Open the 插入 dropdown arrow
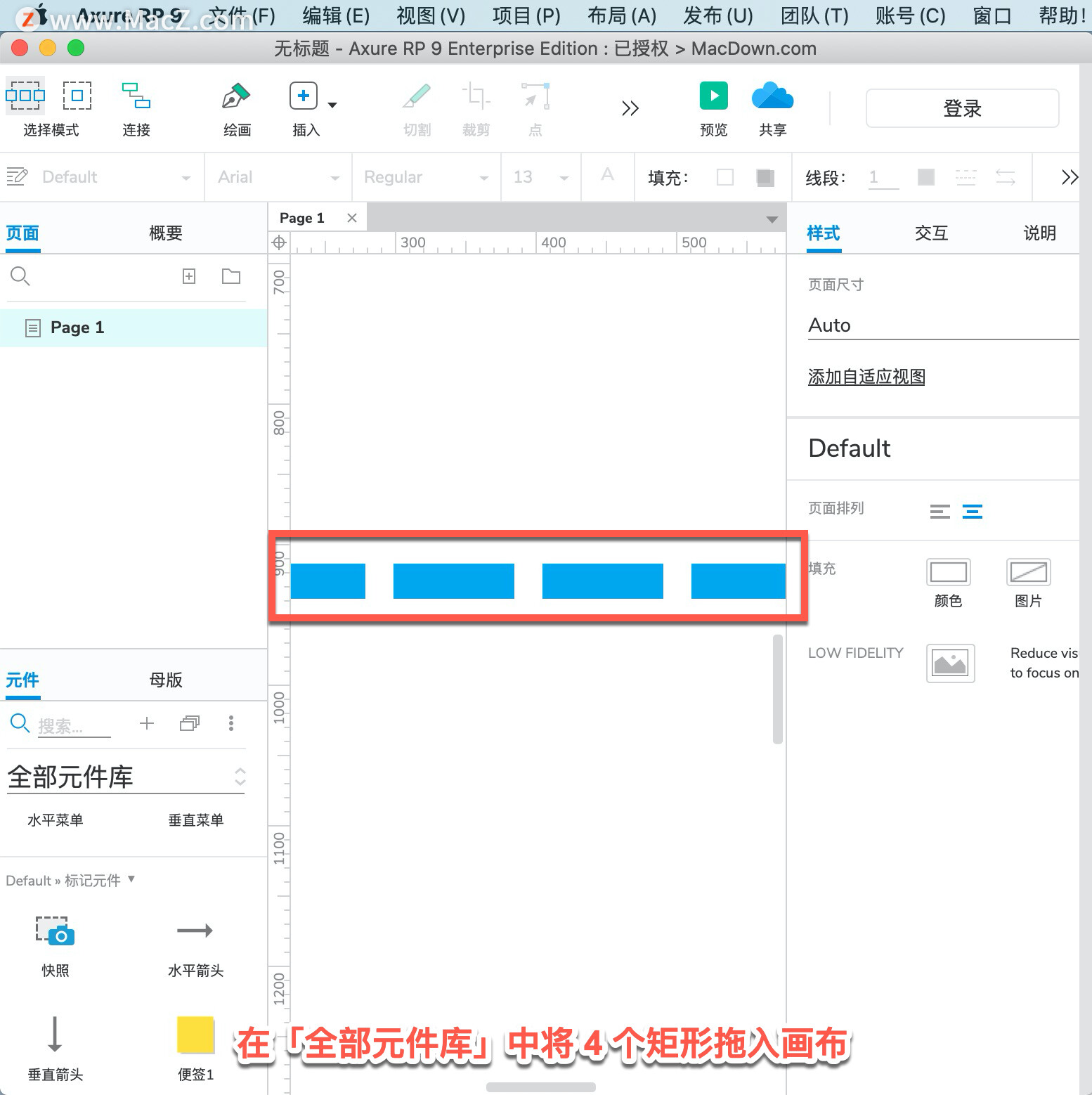Image resolution: width=1092 pixels, height=1095 pixels. [333, 105]
